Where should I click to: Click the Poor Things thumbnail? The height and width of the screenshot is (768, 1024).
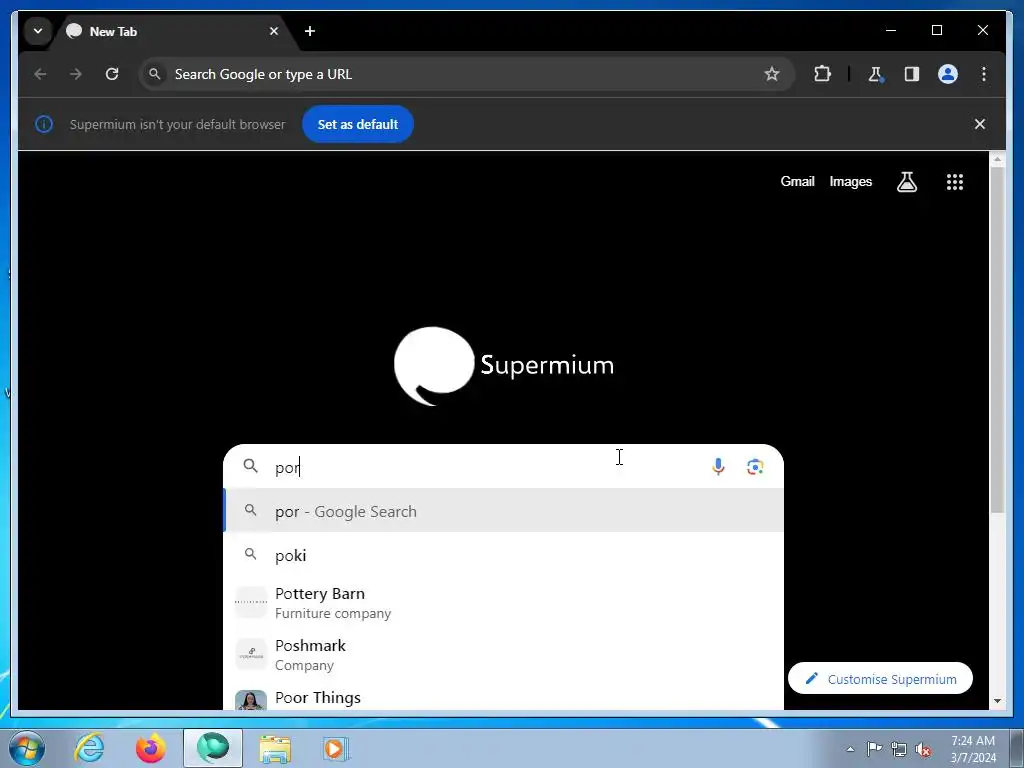coord(251,699)
